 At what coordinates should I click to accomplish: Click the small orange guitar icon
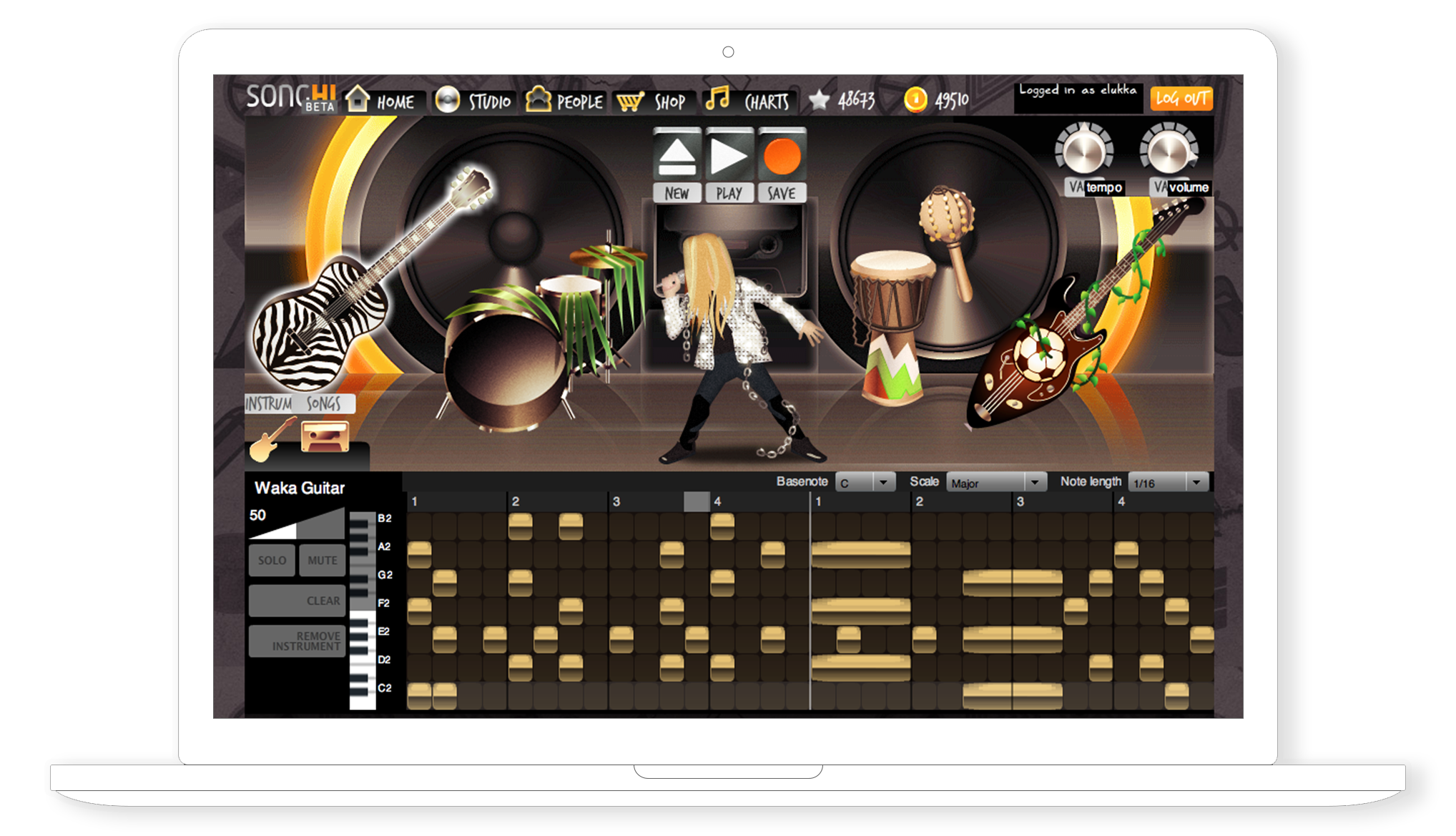point(272,438)
